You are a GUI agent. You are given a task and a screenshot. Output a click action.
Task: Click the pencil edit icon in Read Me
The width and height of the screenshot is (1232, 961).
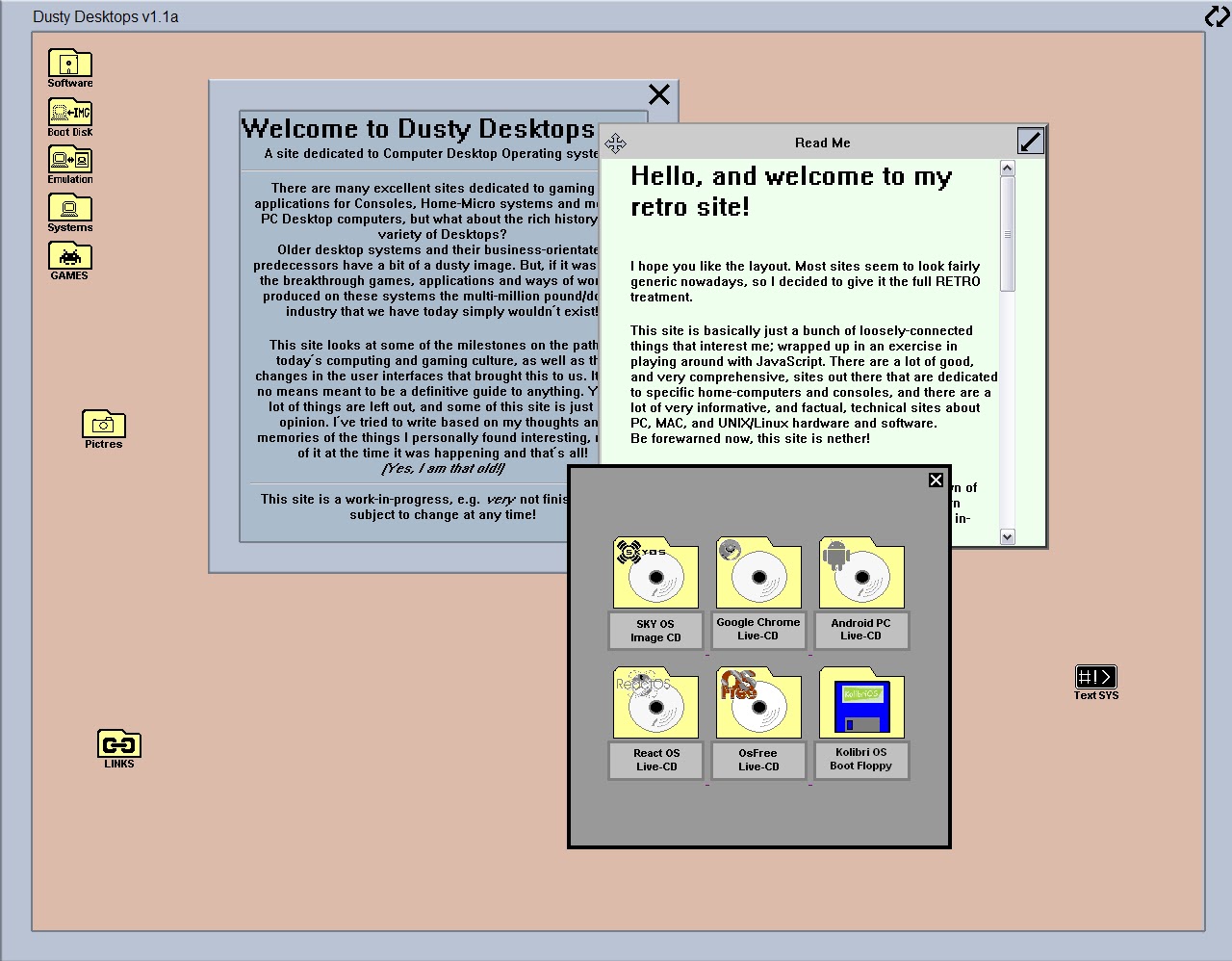click(x=1031, y=142)
